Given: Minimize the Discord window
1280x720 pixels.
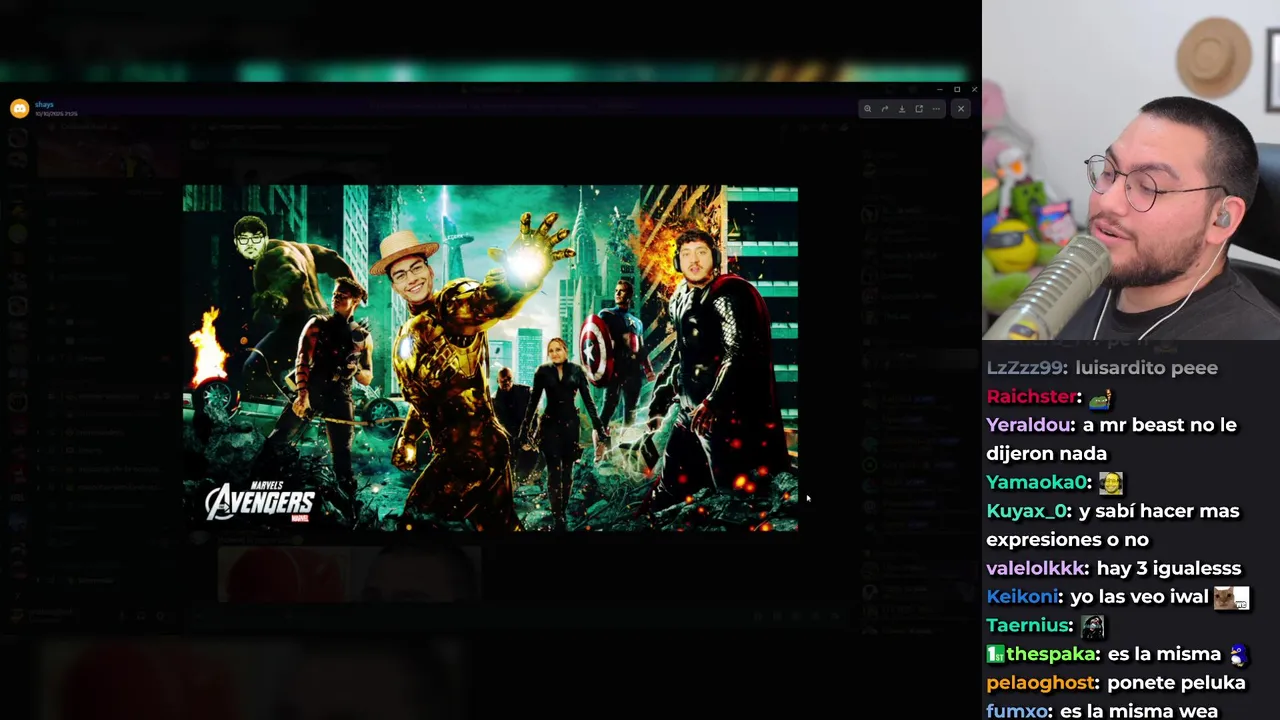Looking at the screenshot, I should [x=938, y=90].
